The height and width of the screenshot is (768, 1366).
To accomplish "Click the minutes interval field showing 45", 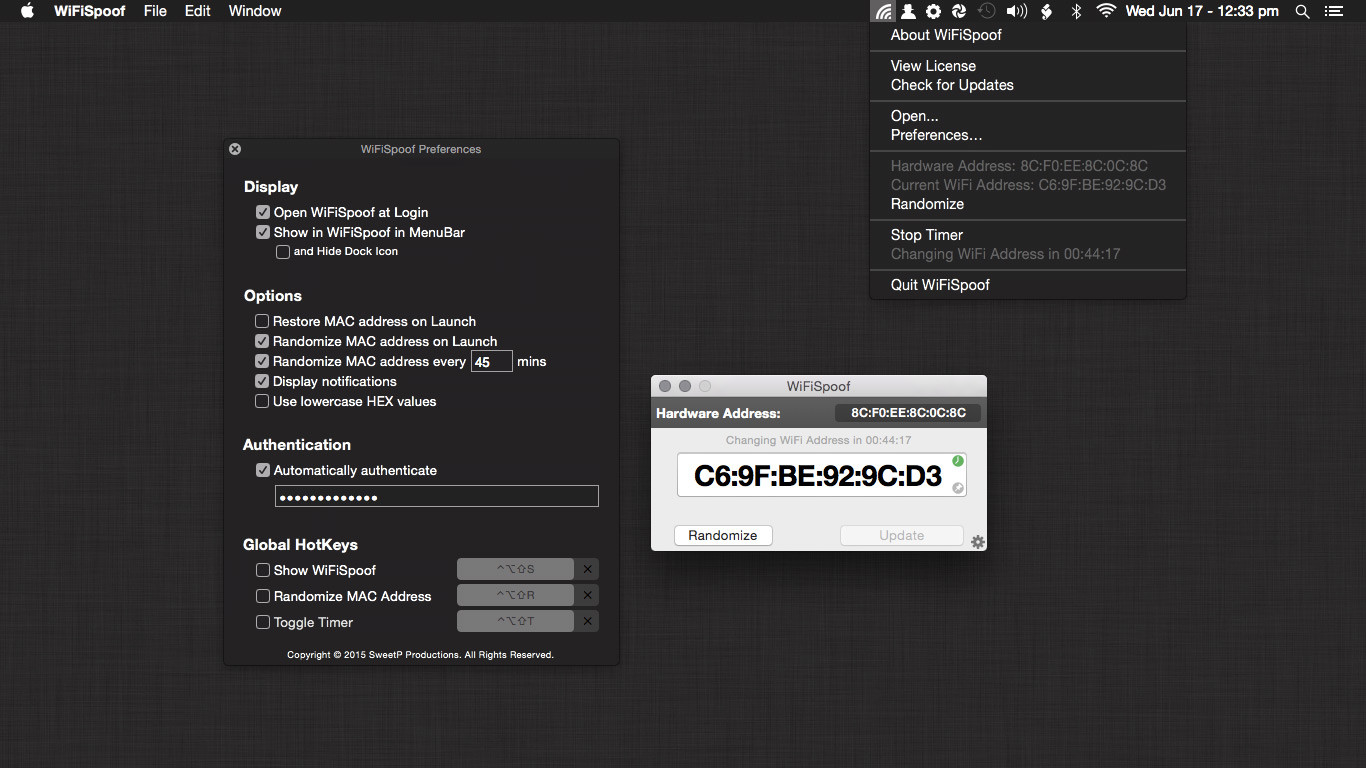I will [x=492, y=362].
